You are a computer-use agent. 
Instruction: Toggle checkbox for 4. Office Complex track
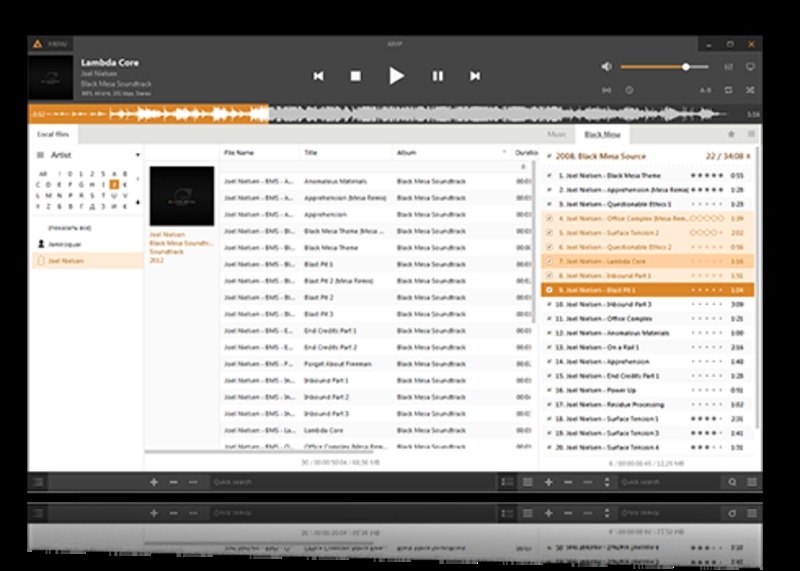tap(549, 218)
